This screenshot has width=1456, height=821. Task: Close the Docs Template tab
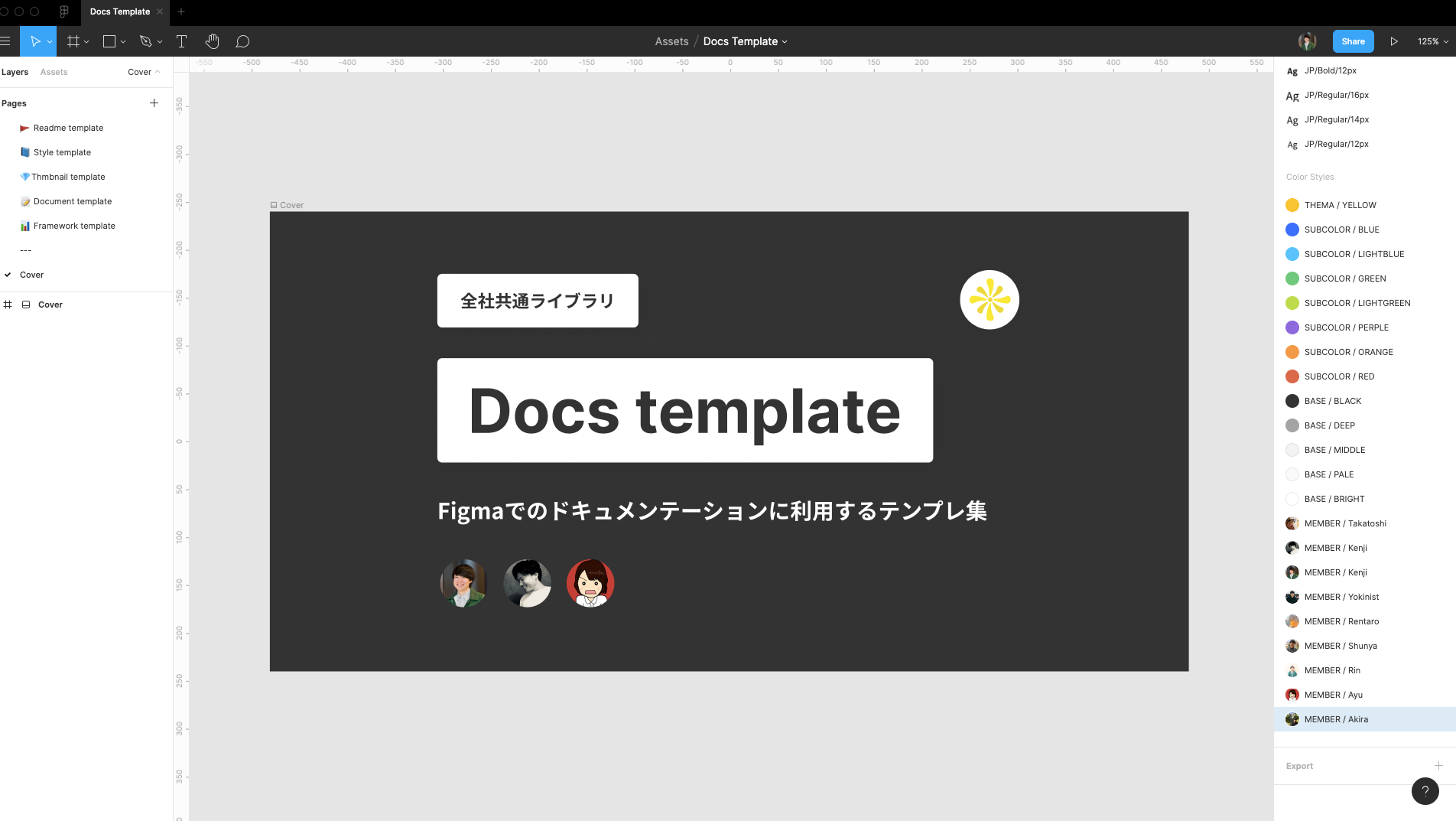[x=160, y=11]
